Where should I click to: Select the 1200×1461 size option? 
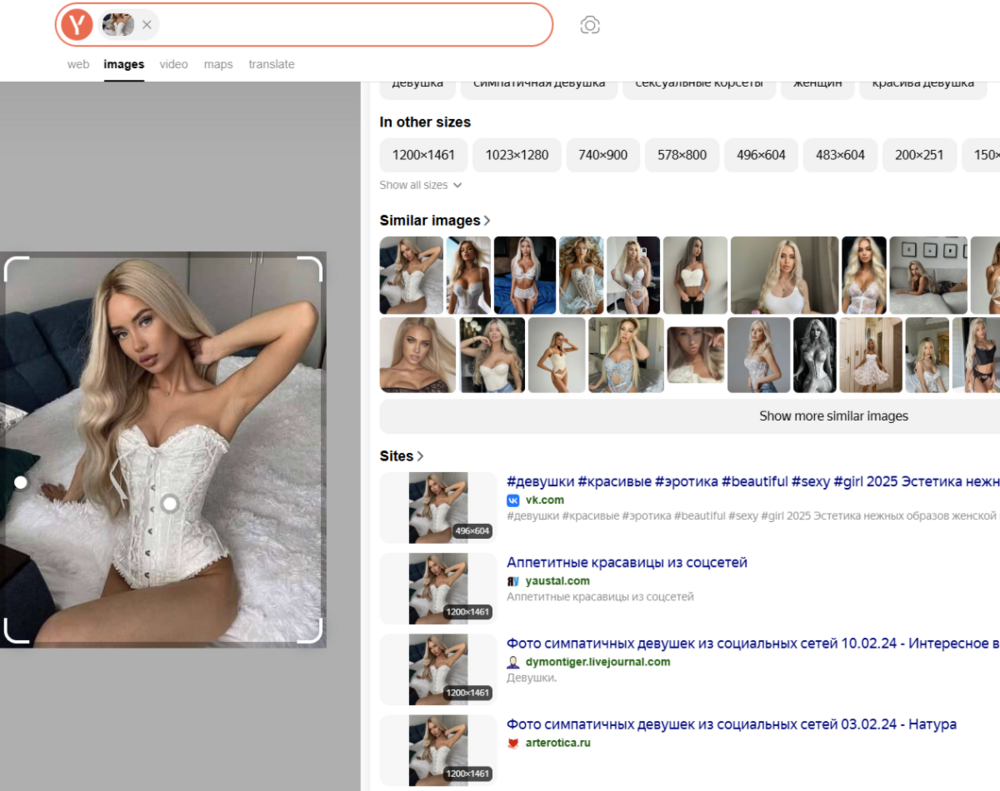tap(423, 155)
